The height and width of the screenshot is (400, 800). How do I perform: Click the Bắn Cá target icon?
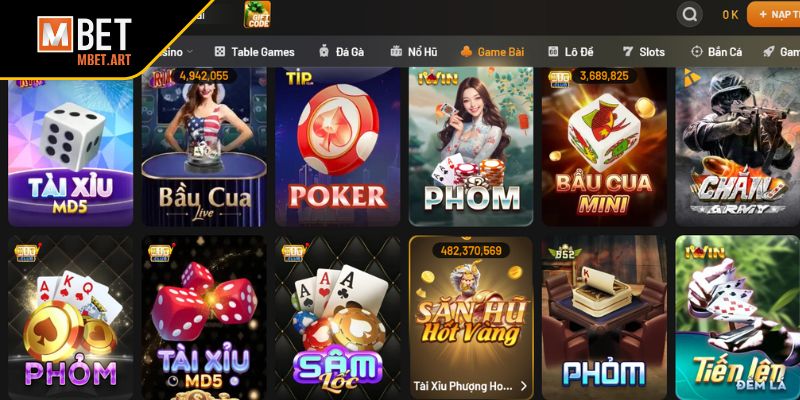click(696, 52)
